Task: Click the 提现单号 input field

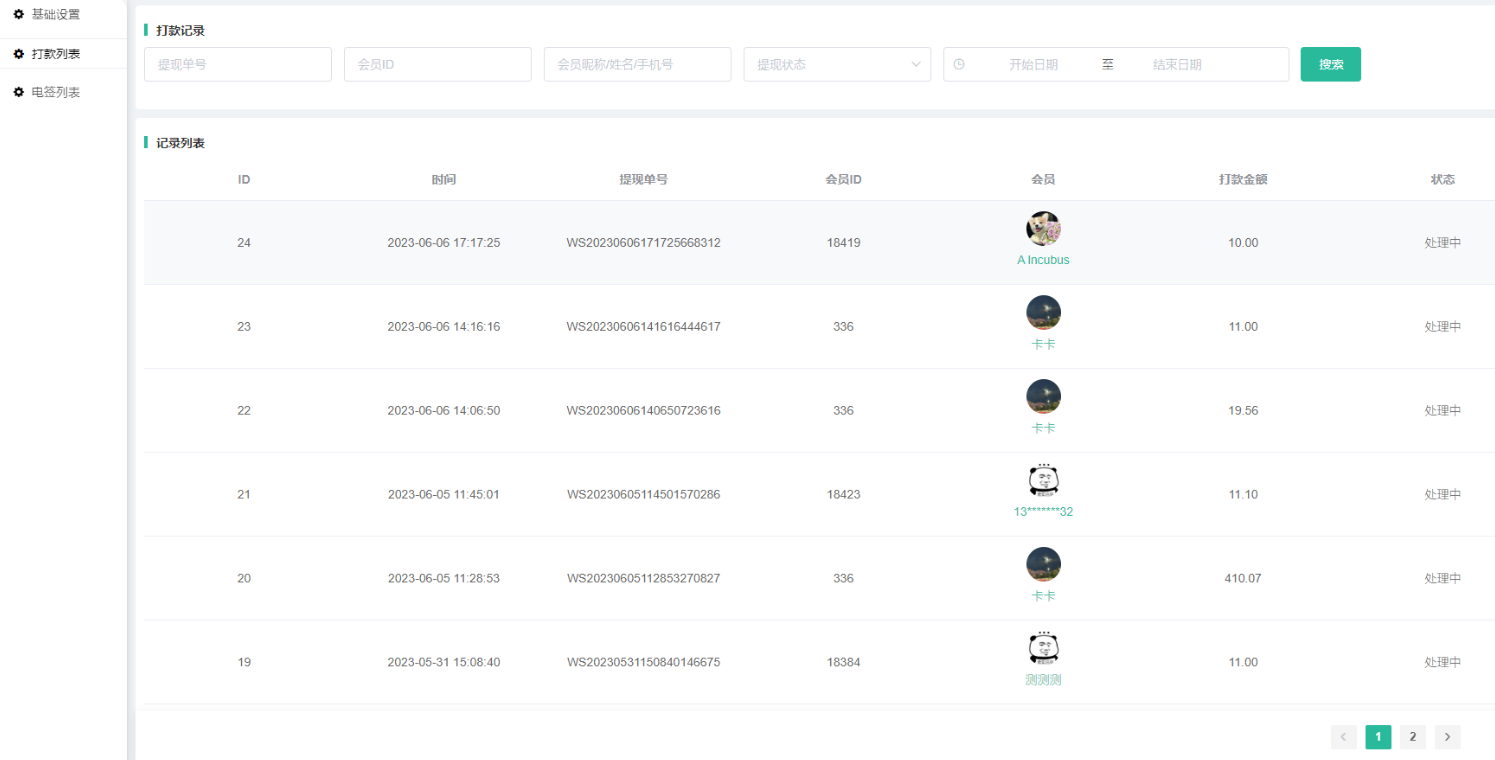Action: tap(237, 64)
